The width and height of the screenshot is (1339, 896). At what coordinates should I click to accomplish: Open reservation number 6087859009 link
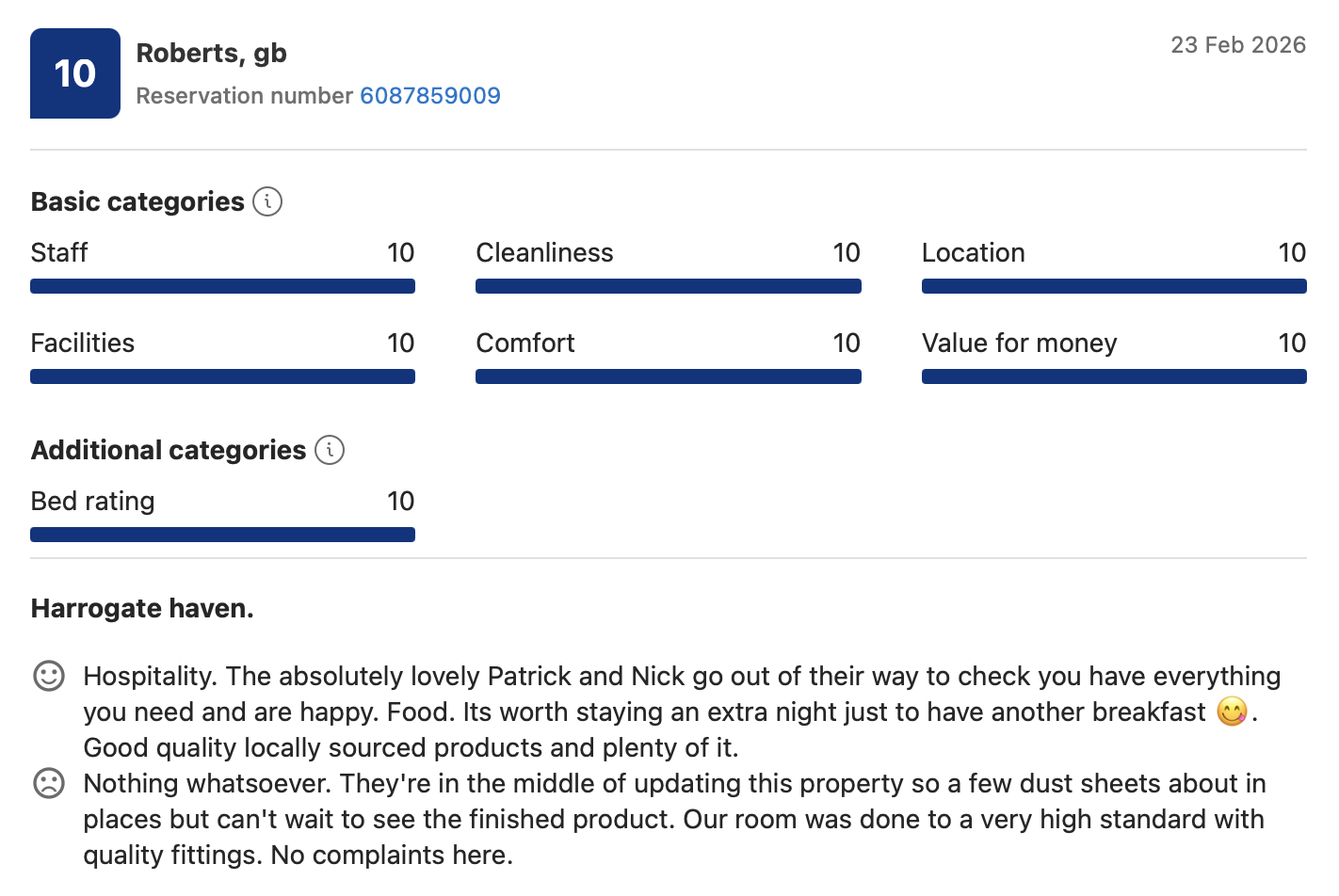coord(430,96)
